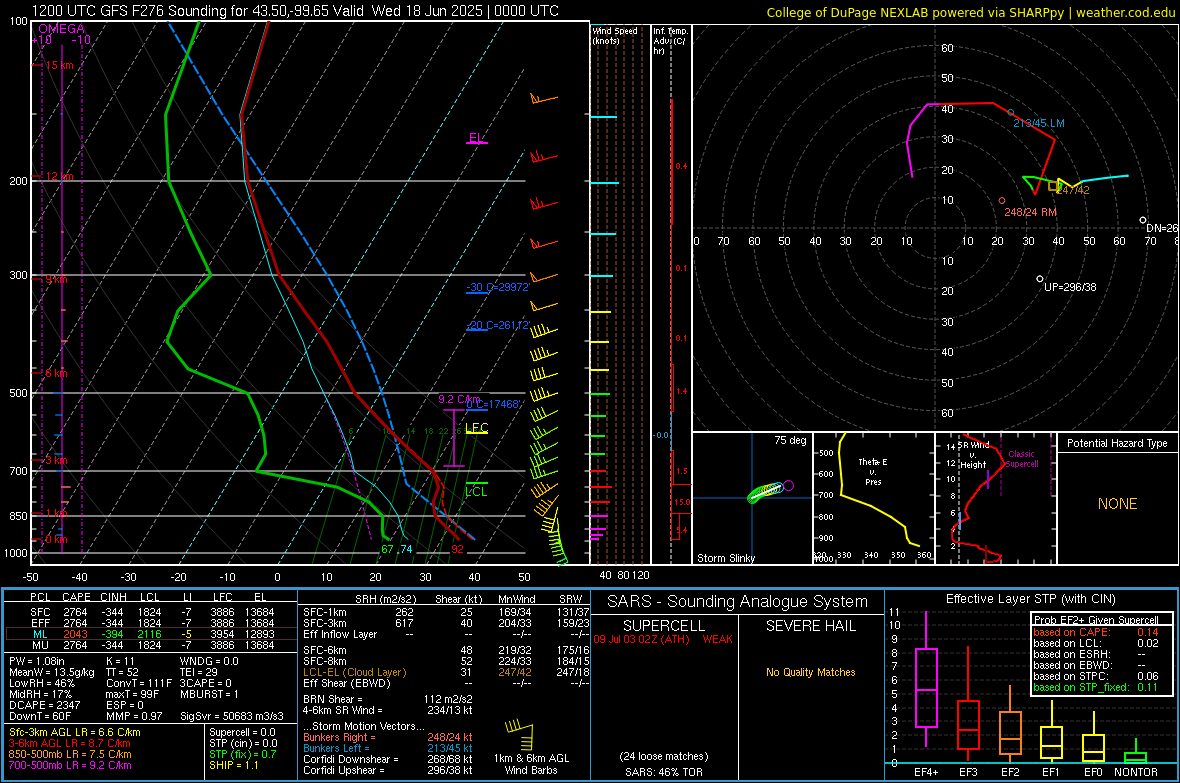Click the 248/24 RM hodograph label
This screenshot has height=783, width=1180.
click(x=1030, y=212)
